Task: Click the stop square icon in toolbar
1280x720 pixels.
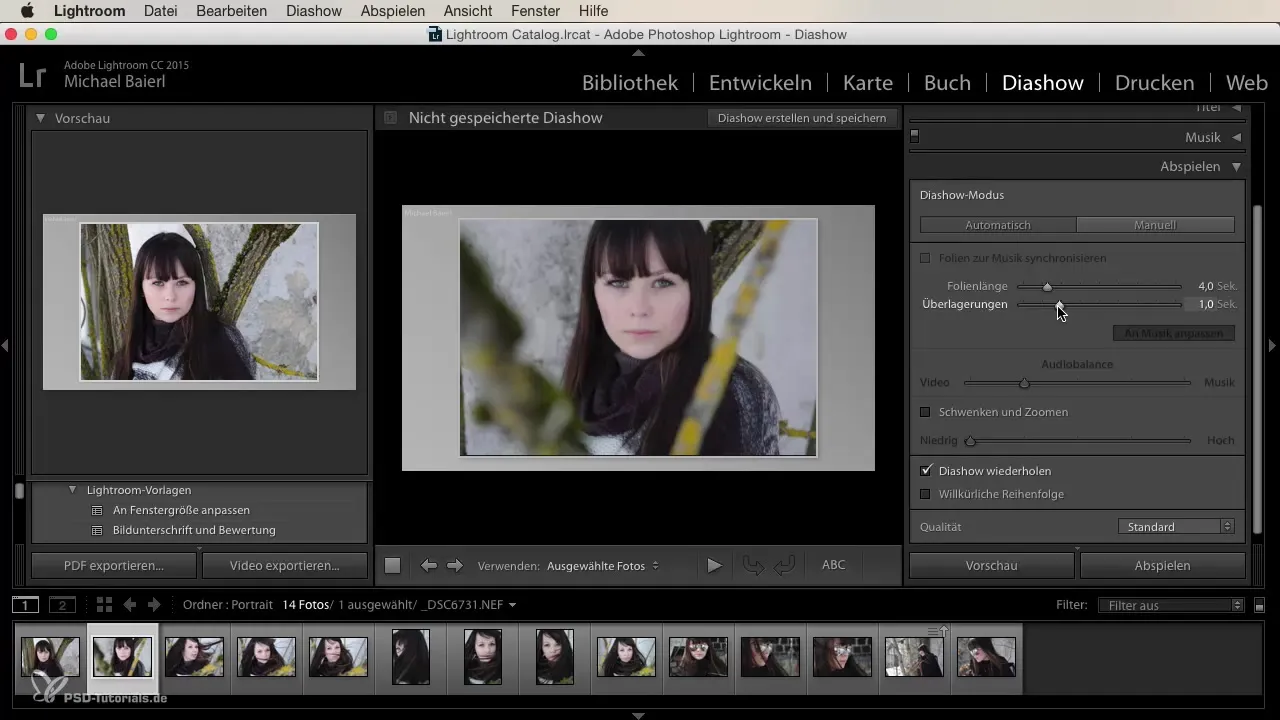Action: pos(393,566)
